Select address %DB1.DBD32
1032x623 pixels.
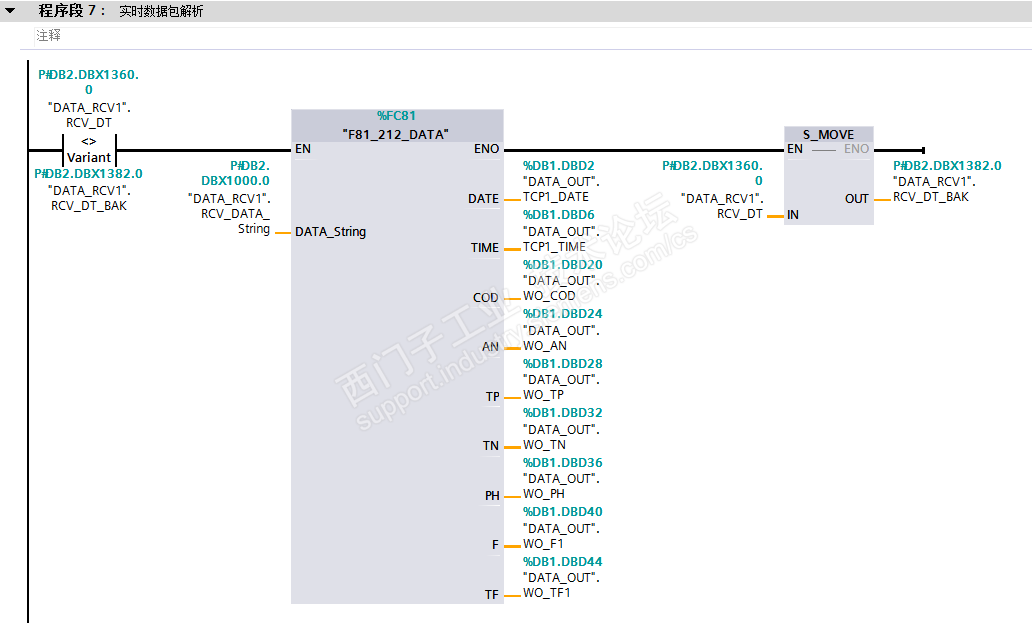click(563, 412)
